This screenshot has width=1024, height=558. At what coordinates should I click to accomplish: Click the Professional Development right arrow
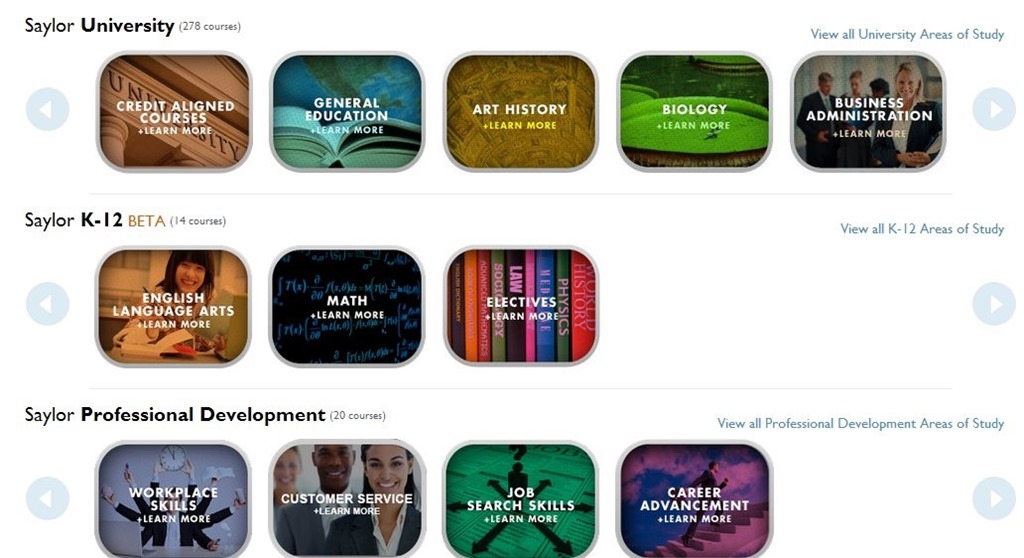click(993, 499)
